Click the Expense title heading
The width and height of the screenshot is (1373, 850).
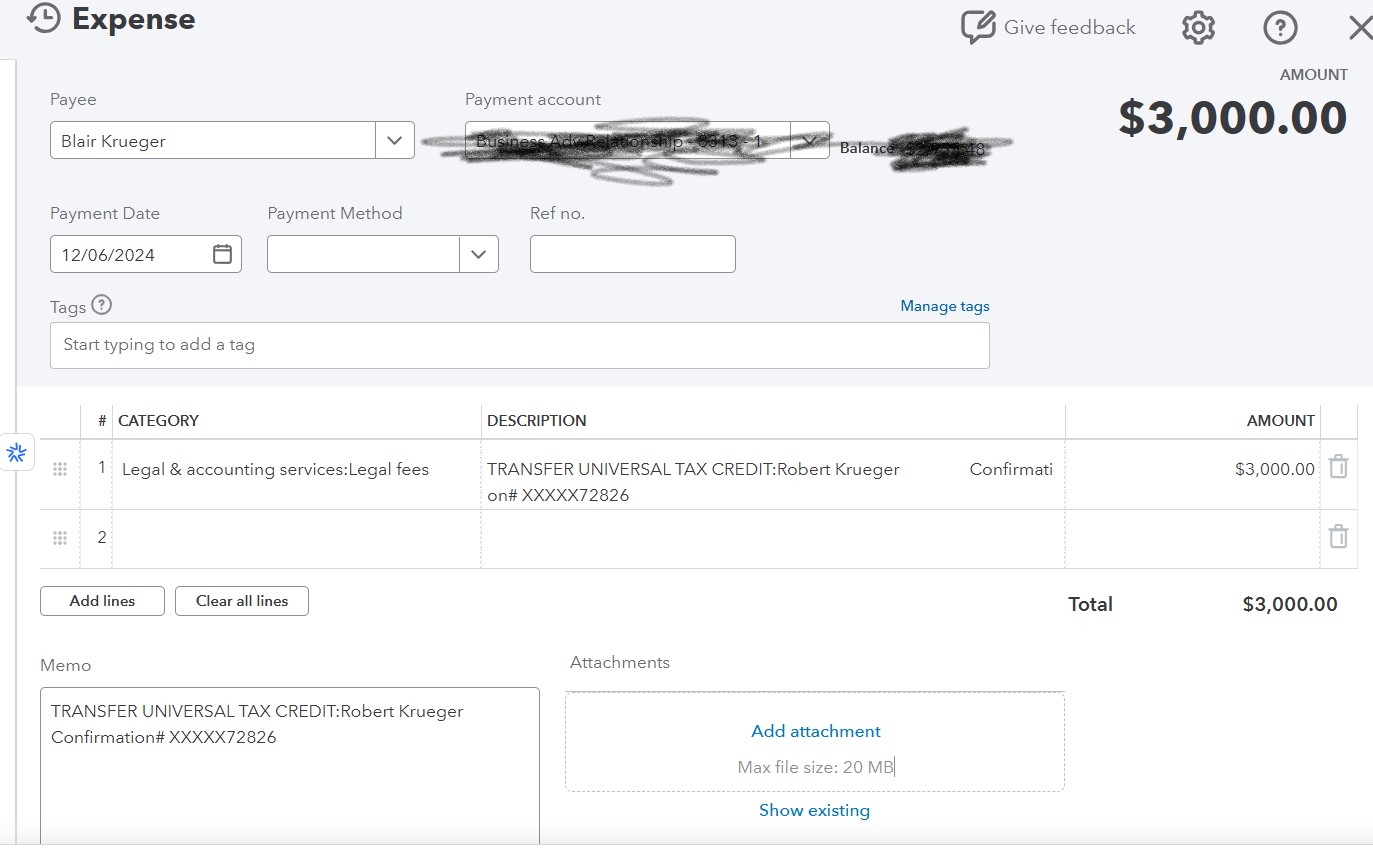134,19
